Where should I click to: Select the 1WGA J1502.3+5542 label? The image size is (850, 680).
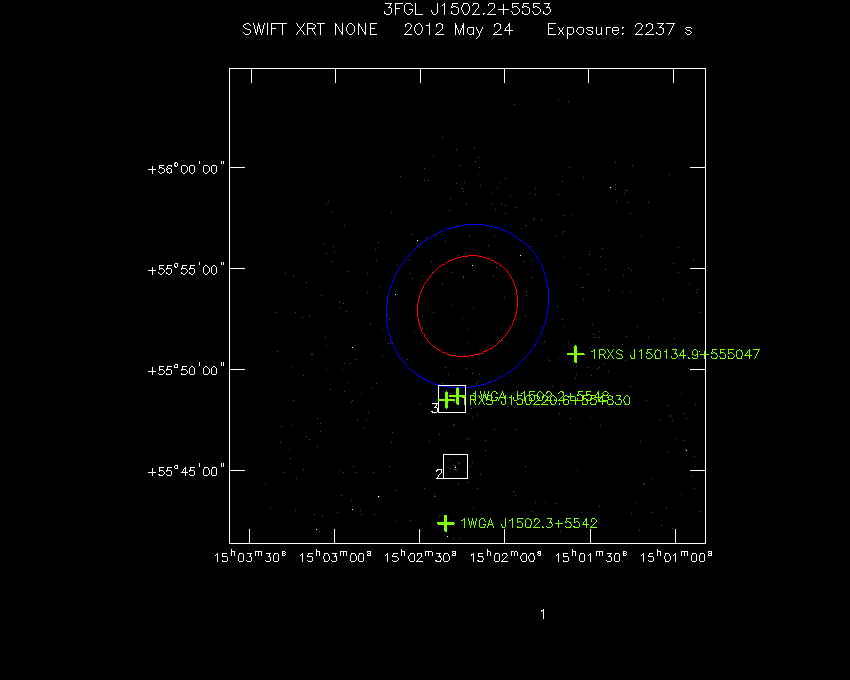pyautogui.click(x=529, y=523)
